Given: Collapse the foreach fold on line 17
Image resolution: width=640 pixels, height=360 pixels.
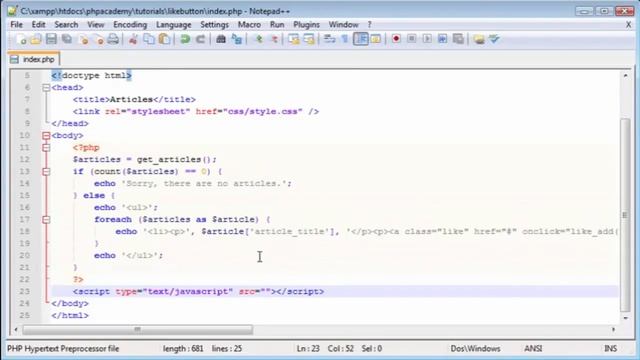Looking at the screenshot, I should pyautogui.click(x=46, y=220).
